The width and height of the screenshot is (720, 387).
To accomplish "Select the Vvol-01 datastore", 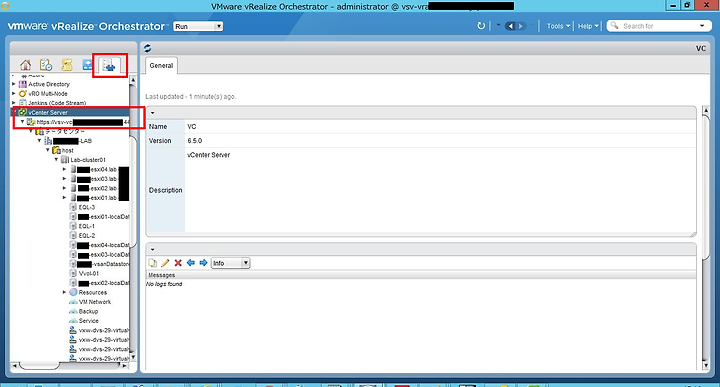I will pyautogui.click(x=89, y=274).
